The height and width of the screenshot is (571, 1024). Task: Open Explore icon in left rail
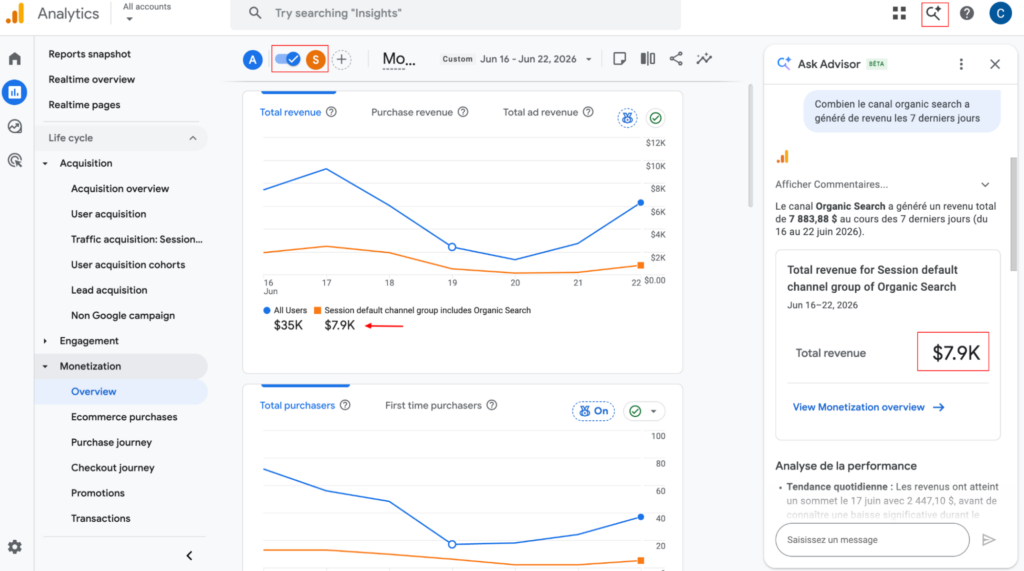click(x=14, y=126)
